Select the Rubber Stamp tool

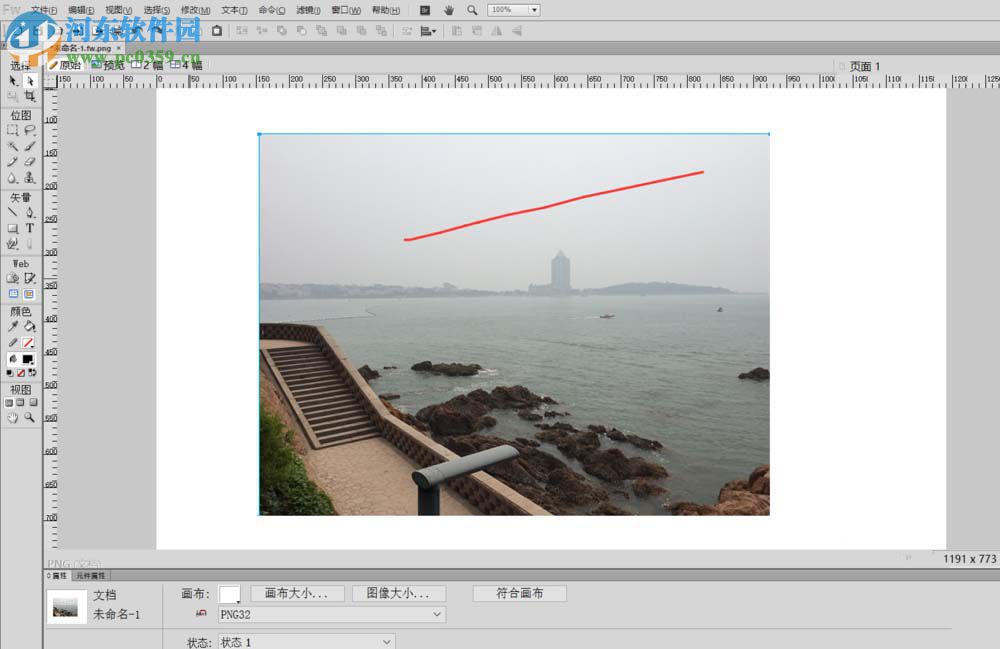click(29, 178)
